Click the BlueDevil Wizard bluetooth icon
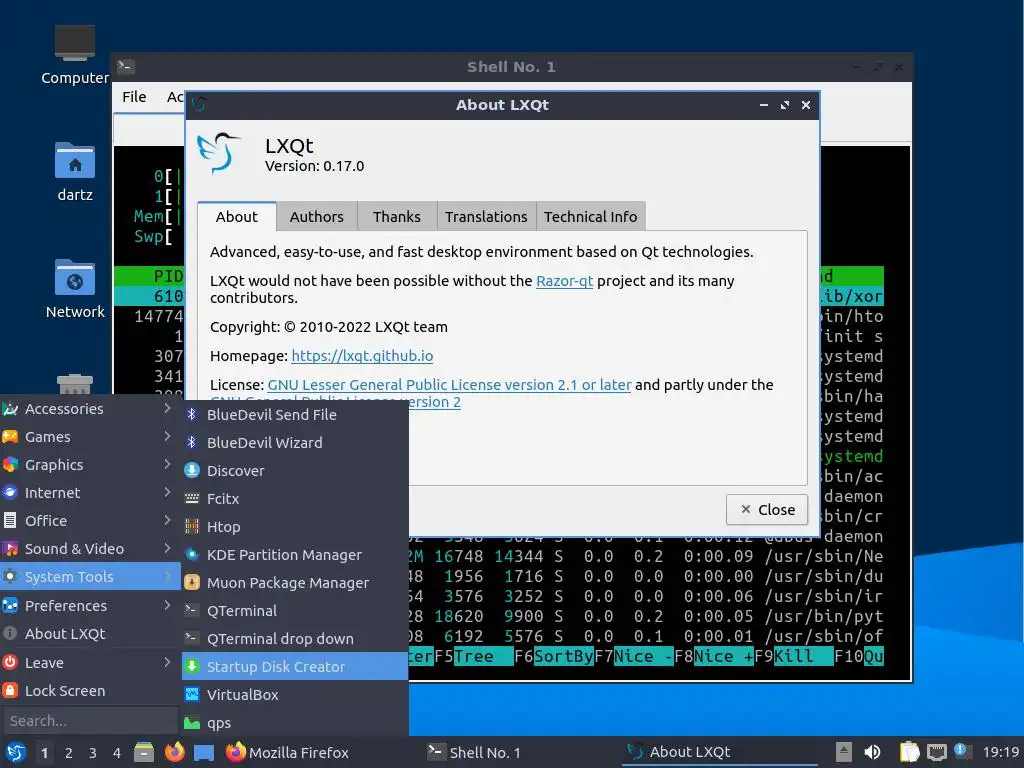This screenshot has width=1024, height=768. (x=191, y=443)
